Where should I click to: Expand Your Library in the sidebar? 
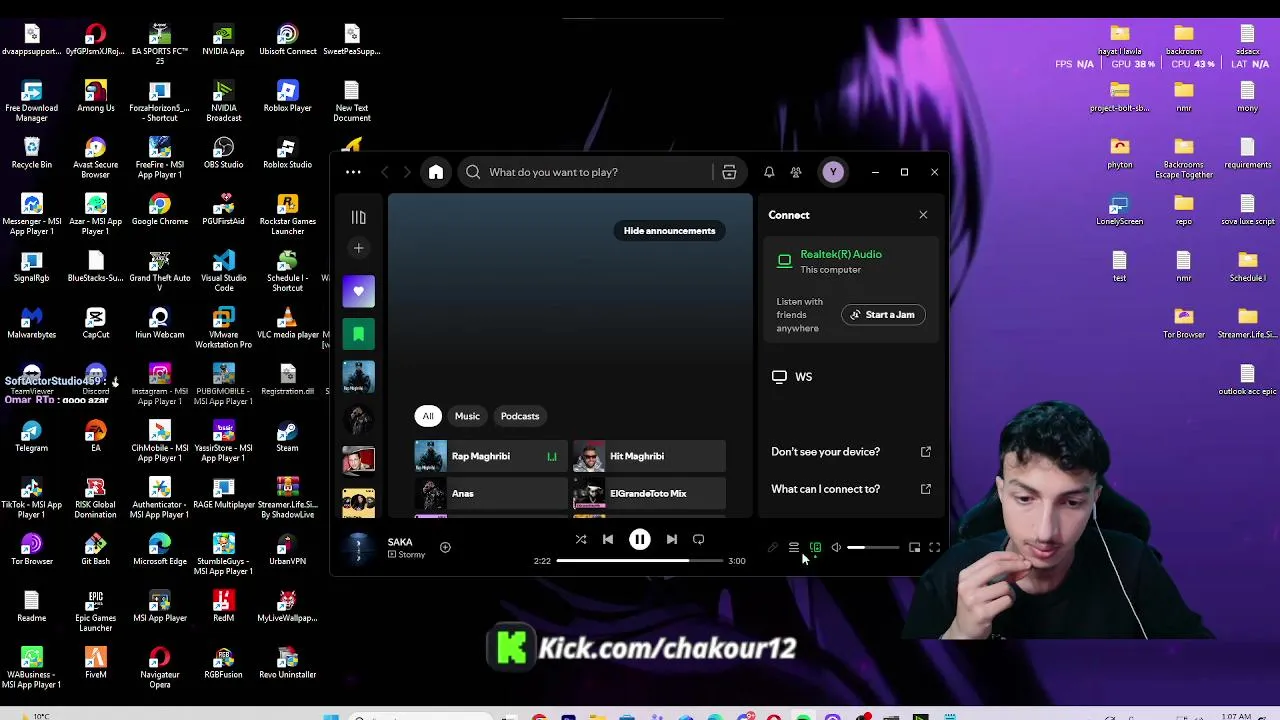[359, 217]
